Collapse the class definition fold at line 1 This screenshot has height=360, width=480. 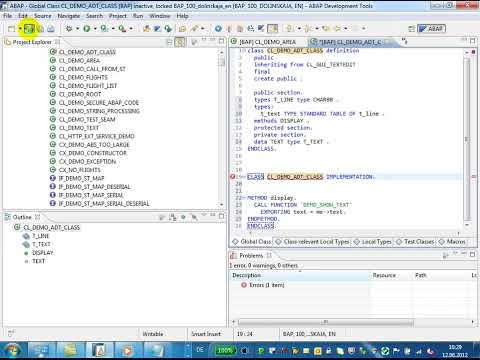tap(244, 51)
